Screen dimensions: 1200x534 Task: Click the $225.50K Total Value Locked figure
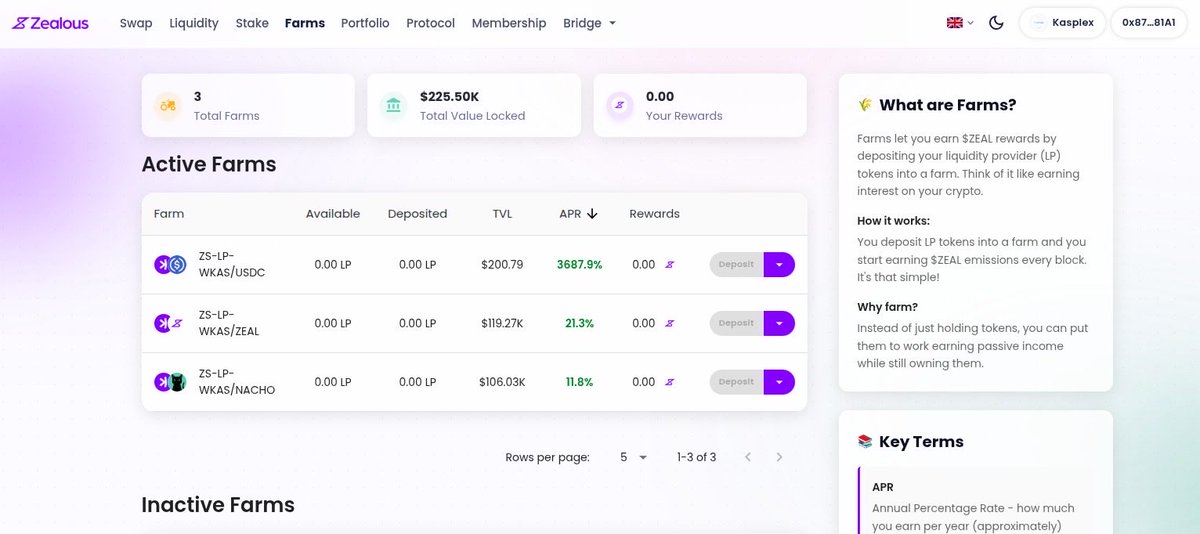tap(449, 97)
